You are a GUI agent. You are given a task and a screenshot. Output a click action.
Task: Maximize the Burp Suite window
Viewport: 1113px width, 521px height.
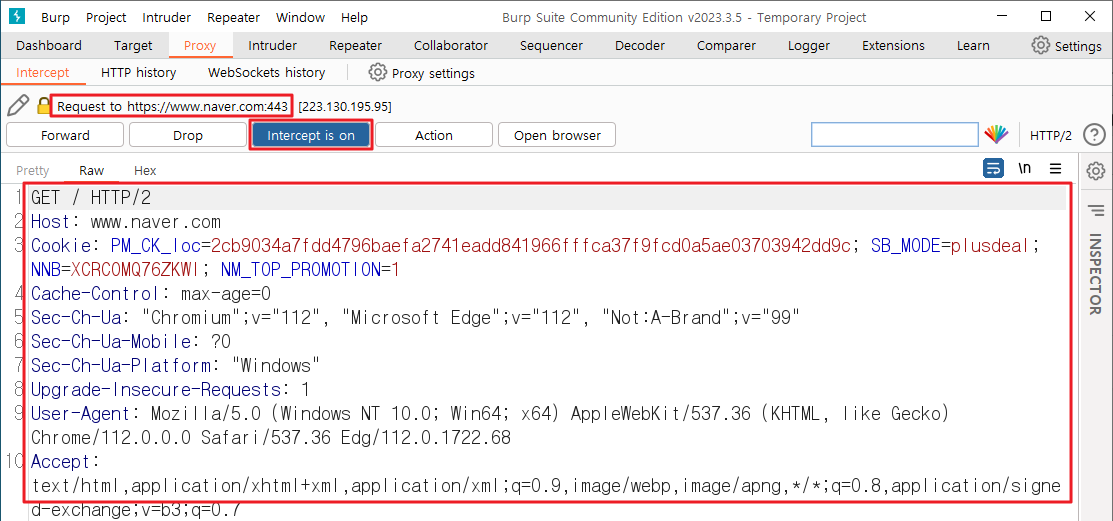tap(1046, 16)
